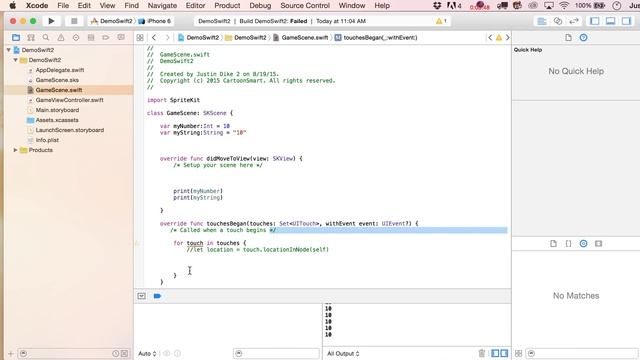Open touchesBegan method jump bar menu
The width and height of the screenshot is (640, 360).
[376, 38]
